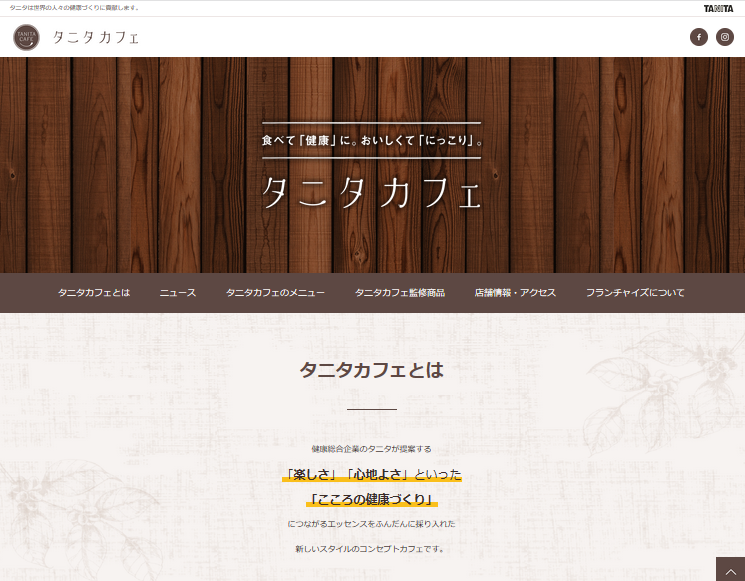This screenshot has height=581, width=745.
Task: Click the hero slogan 食べて「健康」に text
Action: [x=372, y=140]
